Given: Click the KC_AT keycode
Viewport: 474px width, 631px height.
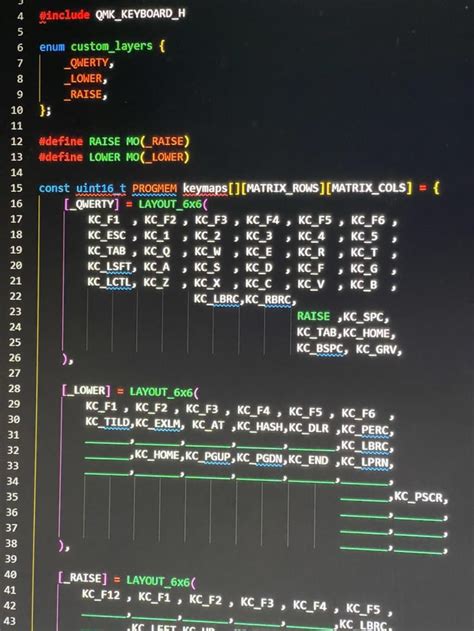Looking at the screenshot, I should (208, 425).
